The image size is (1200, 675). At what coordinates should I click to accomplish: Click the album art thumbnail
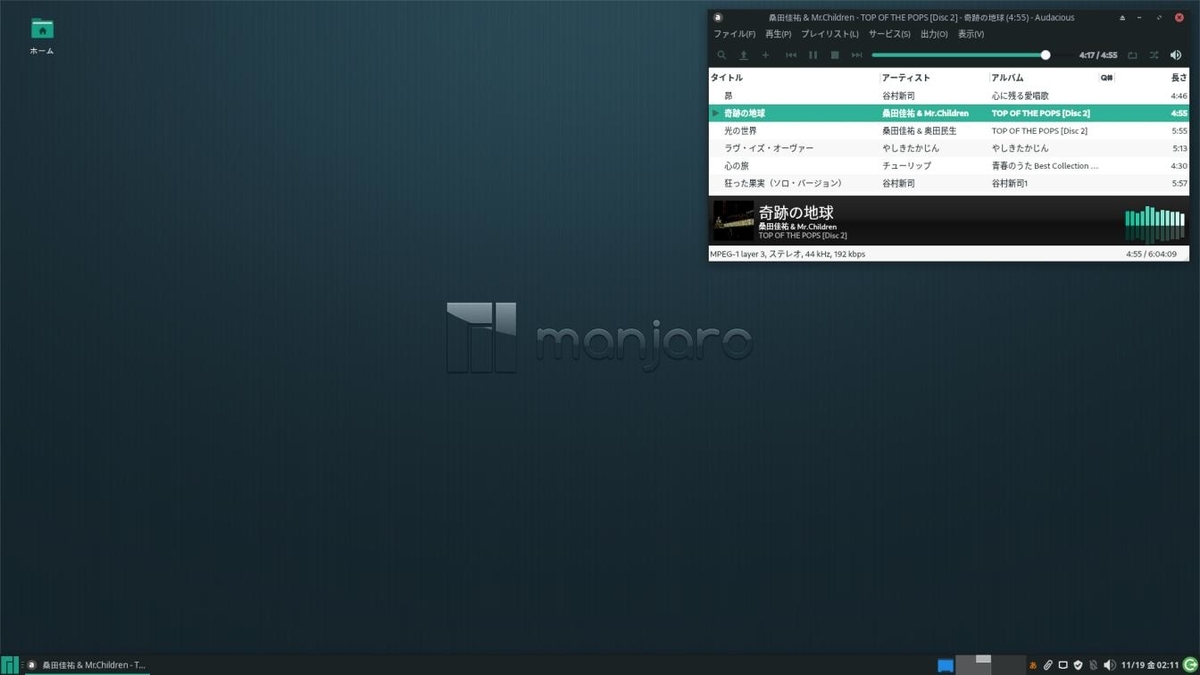pos(732,220)
